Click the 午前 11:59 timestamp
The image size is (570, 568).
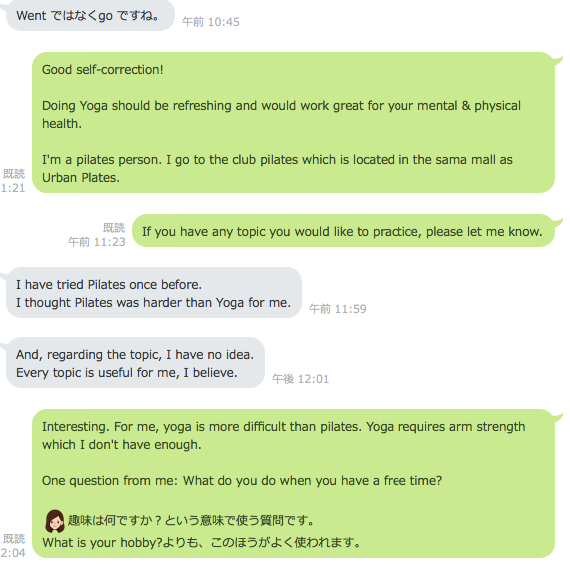(338, 309)
